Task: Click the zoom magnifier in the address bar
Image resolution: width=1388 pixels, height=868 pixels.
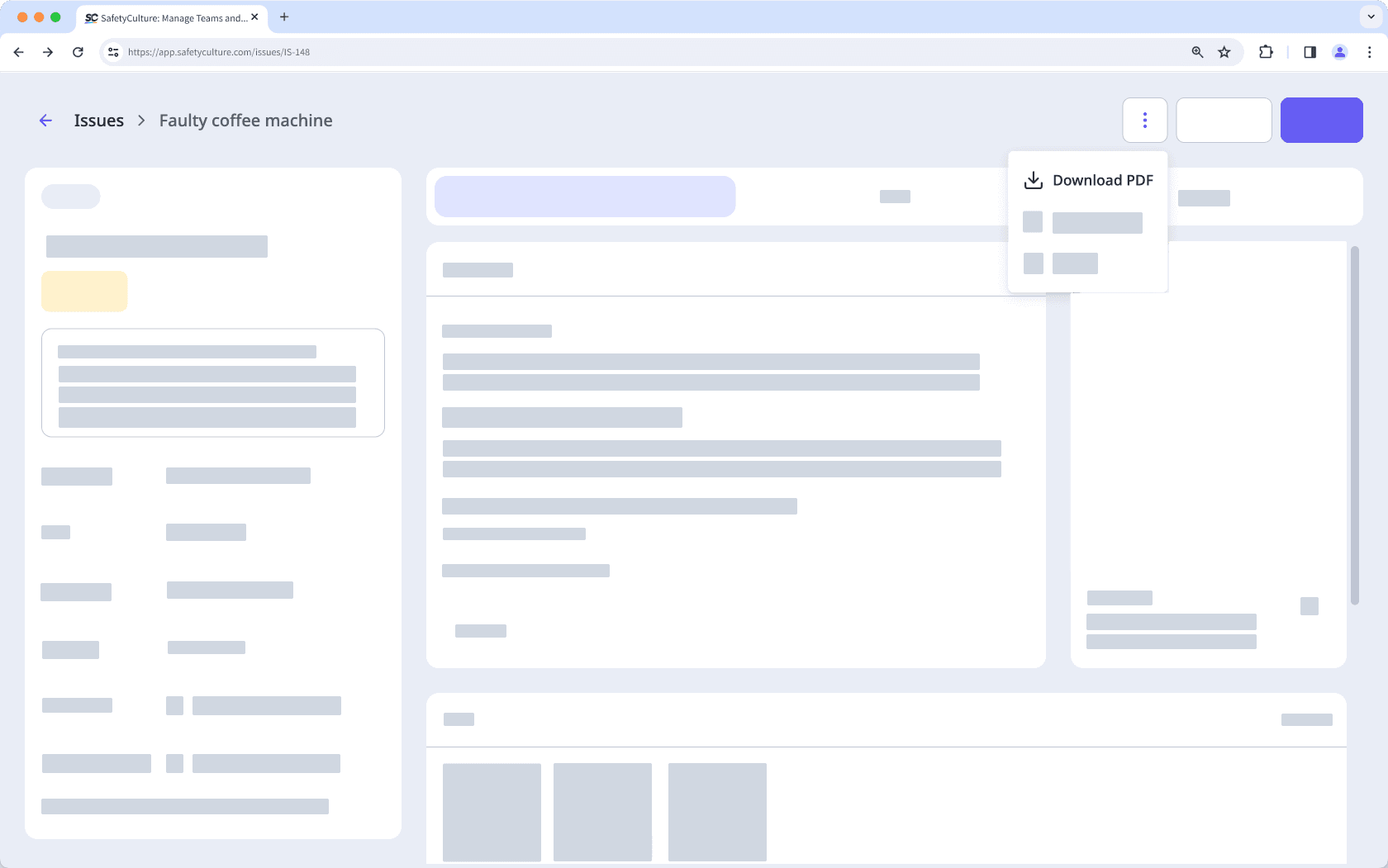Action: tap(1195, 51)
